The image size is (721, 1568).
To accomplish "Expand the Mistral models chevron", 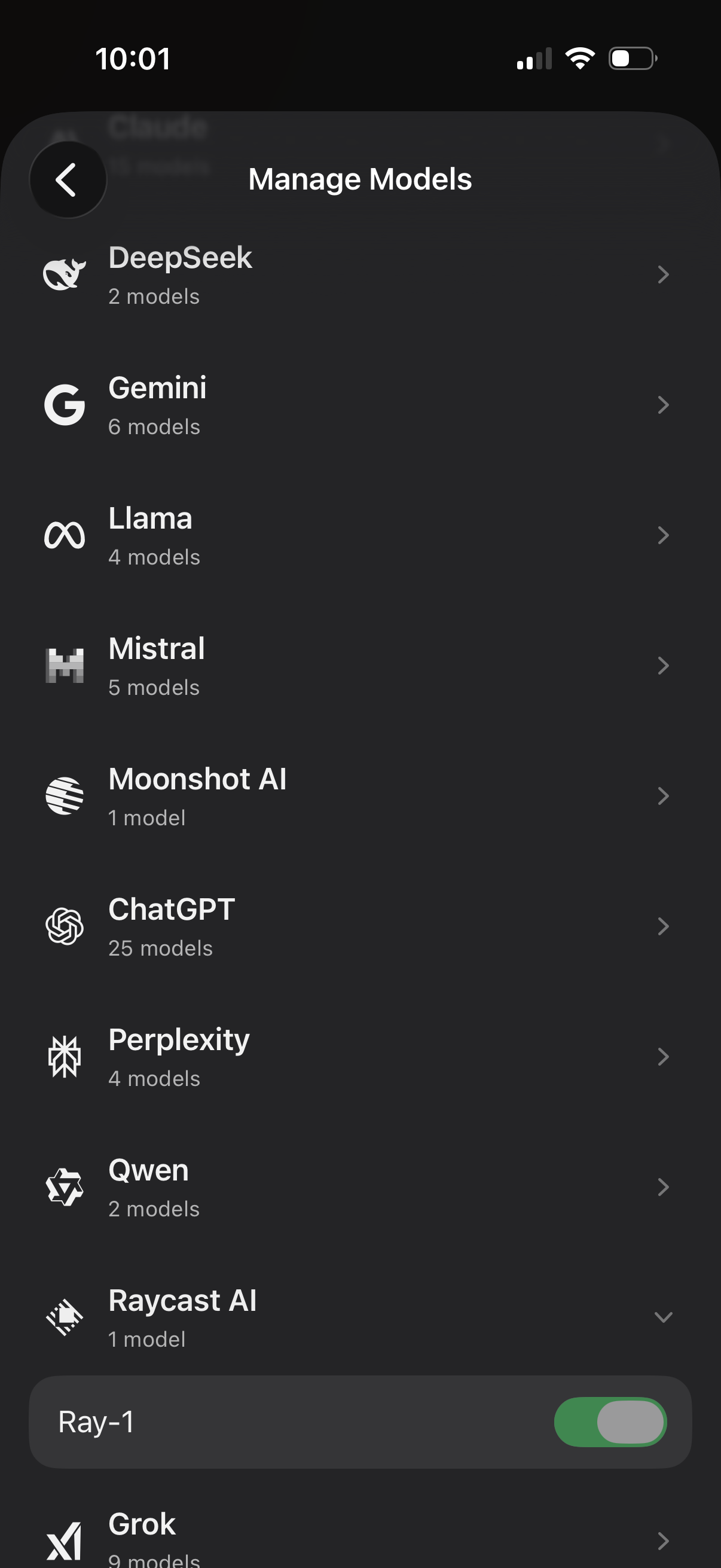I will pyautogui.click(x=663, y=666).
